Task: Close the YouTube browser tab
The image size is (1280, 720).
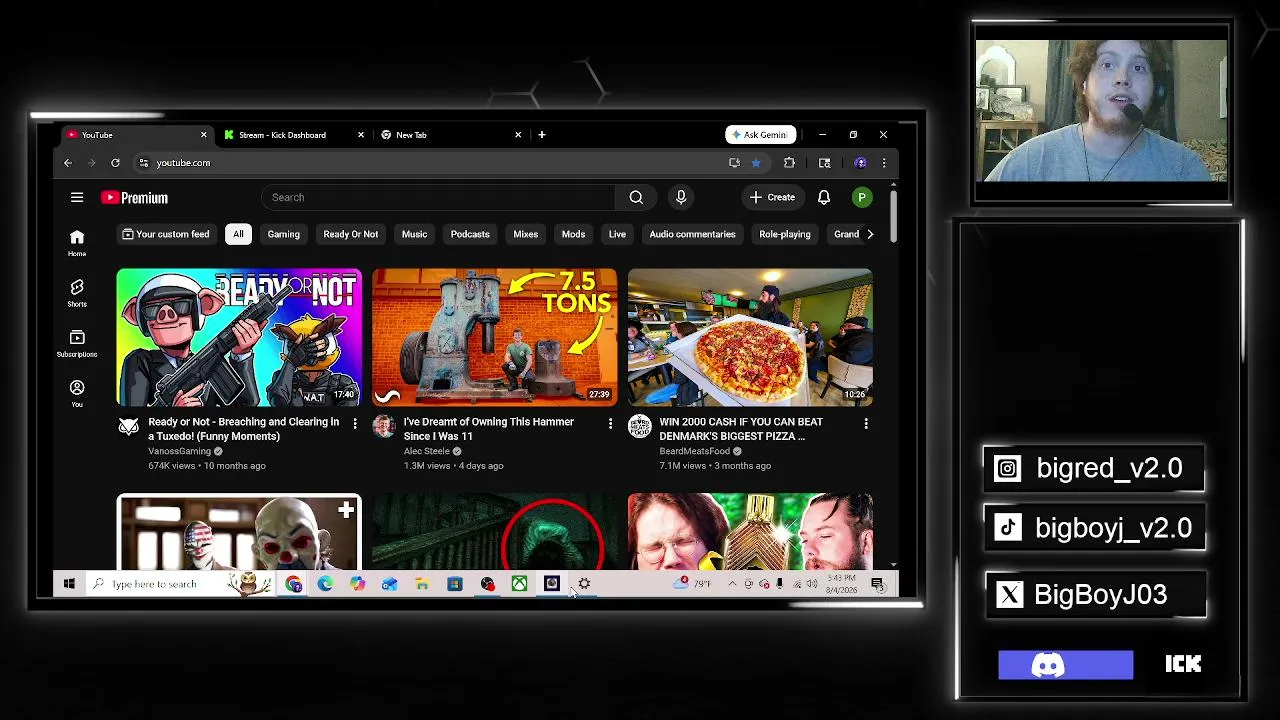Action: [x=204, y=135]
